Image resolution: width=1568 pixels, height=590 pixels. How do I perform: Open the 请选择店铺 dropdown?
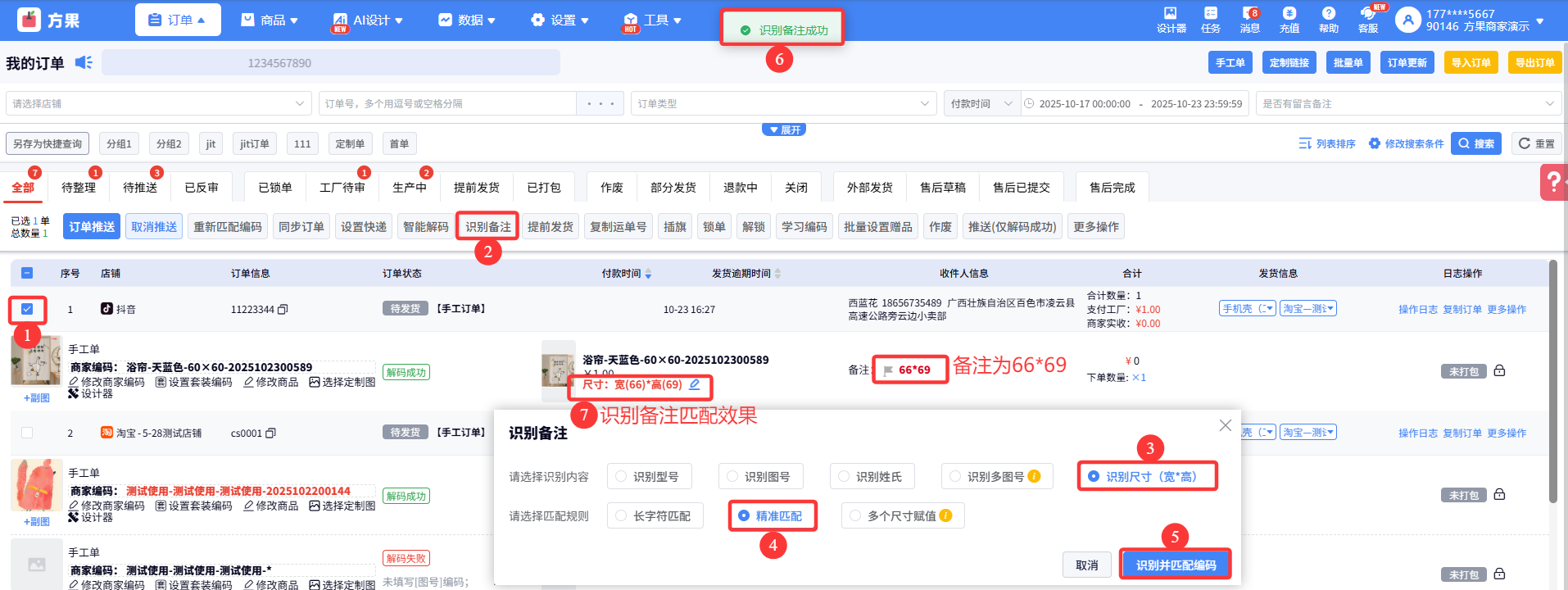pyautogui.click(x=159, y=103)
